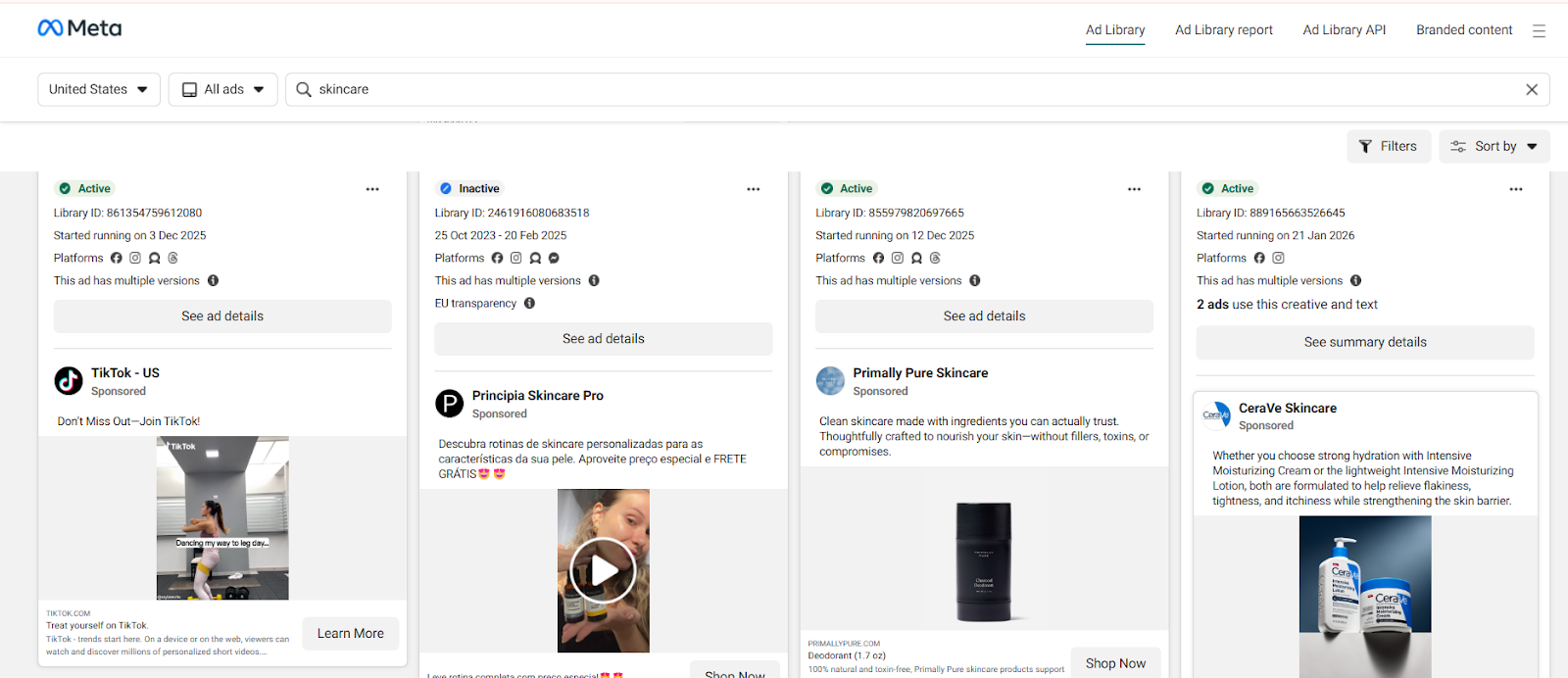Open the Filters button
The width and height of the screenshot is (1568, 678).
point(1389,146)
